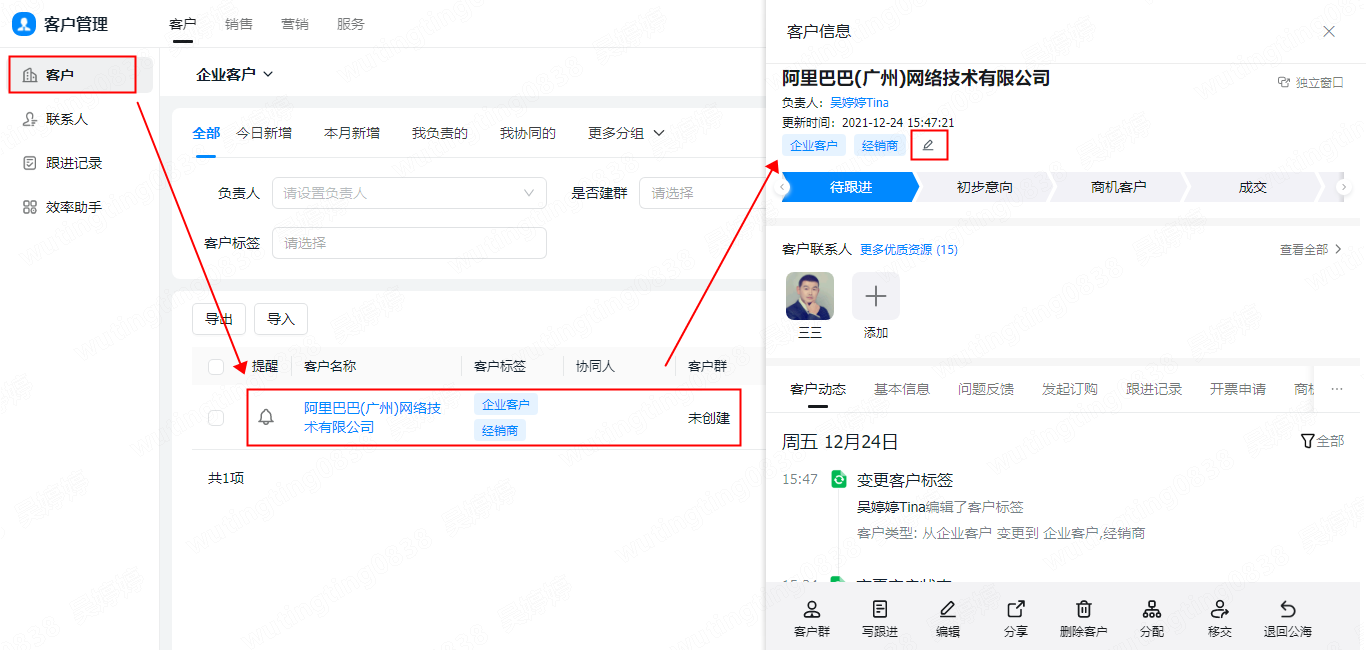Open the 负责人 selector dropdown
The height and width of the screenshot is (650, 1366).
[409, 193]
